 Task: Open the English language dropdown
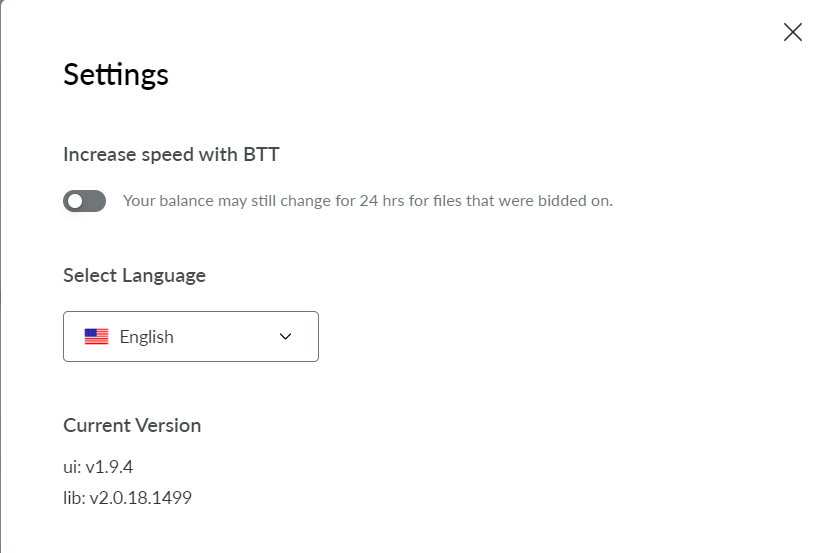[x=191, y=336]
